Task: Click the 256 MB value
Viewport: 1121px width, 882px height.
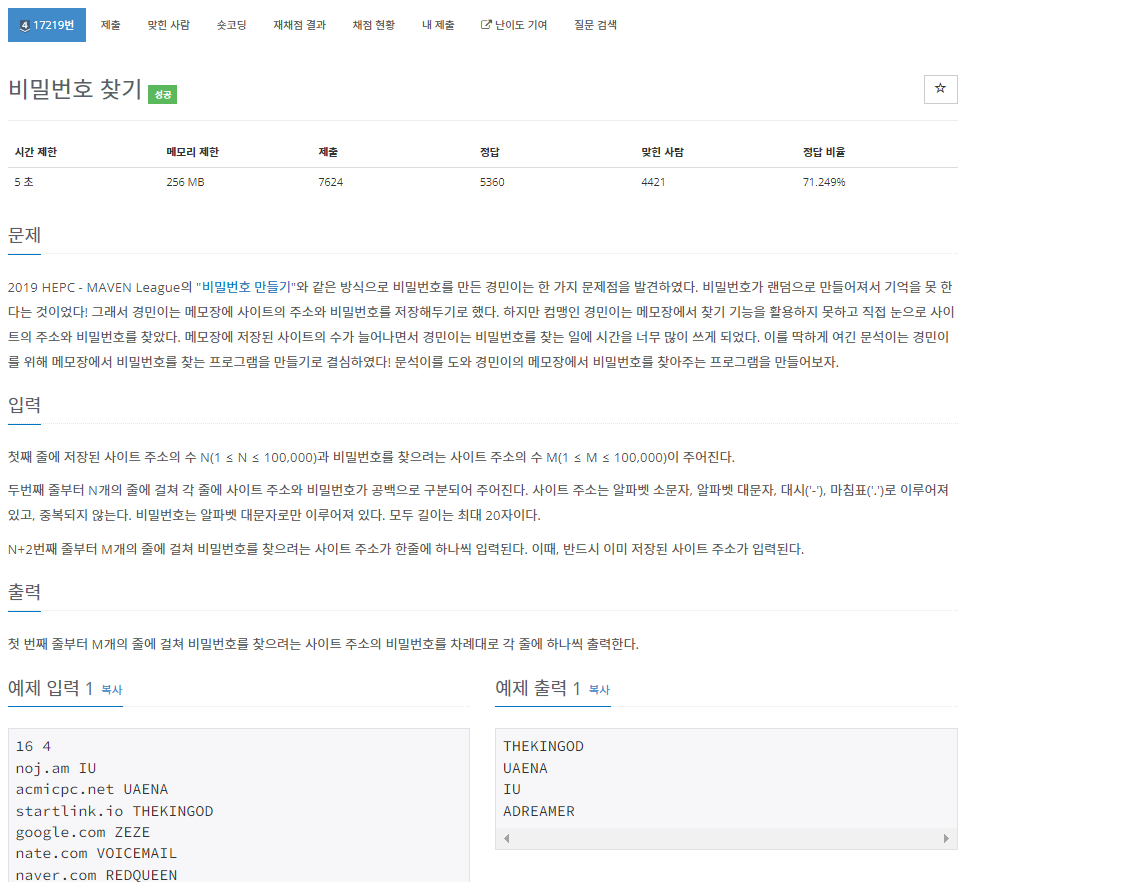Action: pos(185,182)
